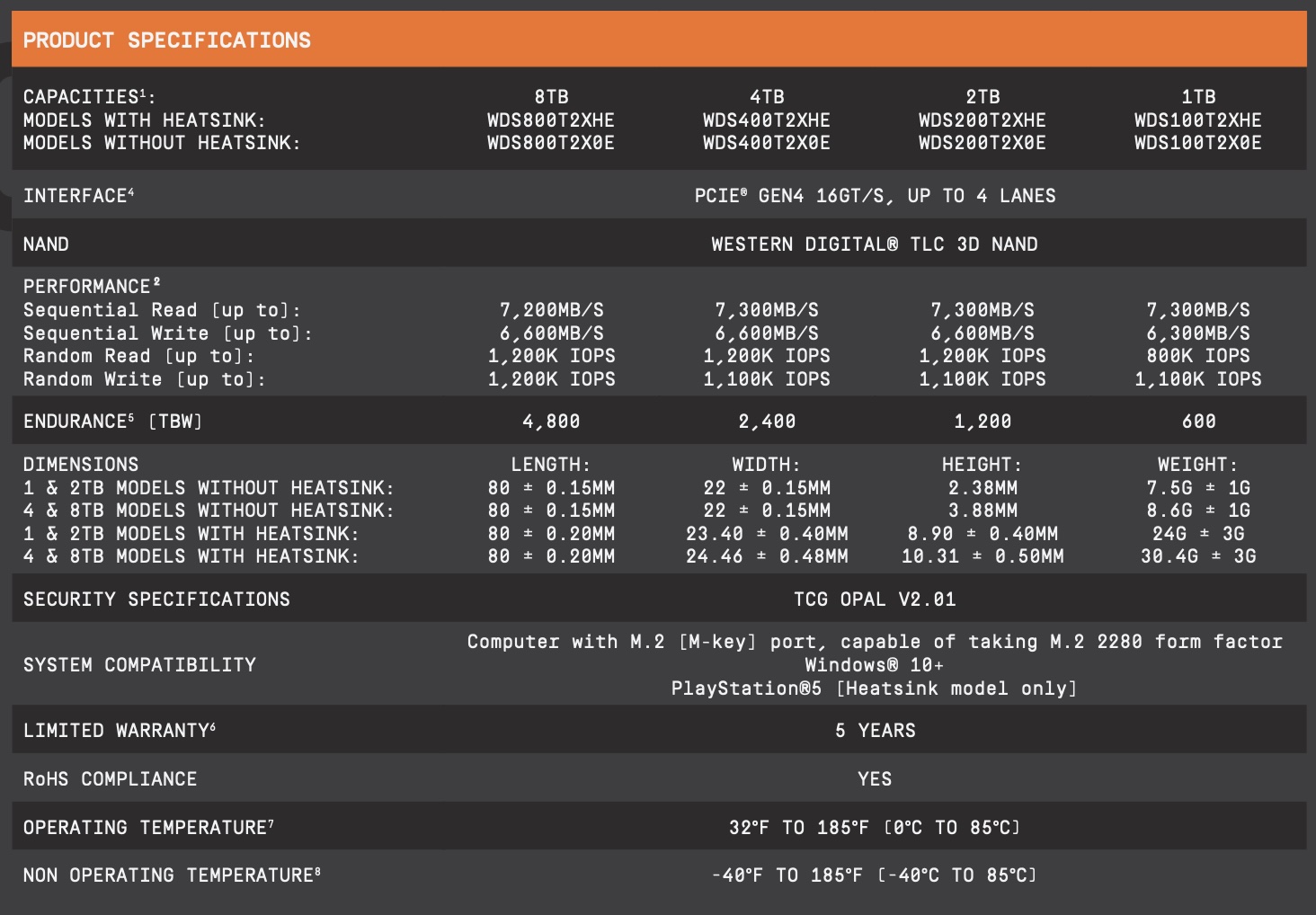Select the PlayStation 5 Heatsink model only line
This screenshot has width=1316, height=915.
pos(874,688)
